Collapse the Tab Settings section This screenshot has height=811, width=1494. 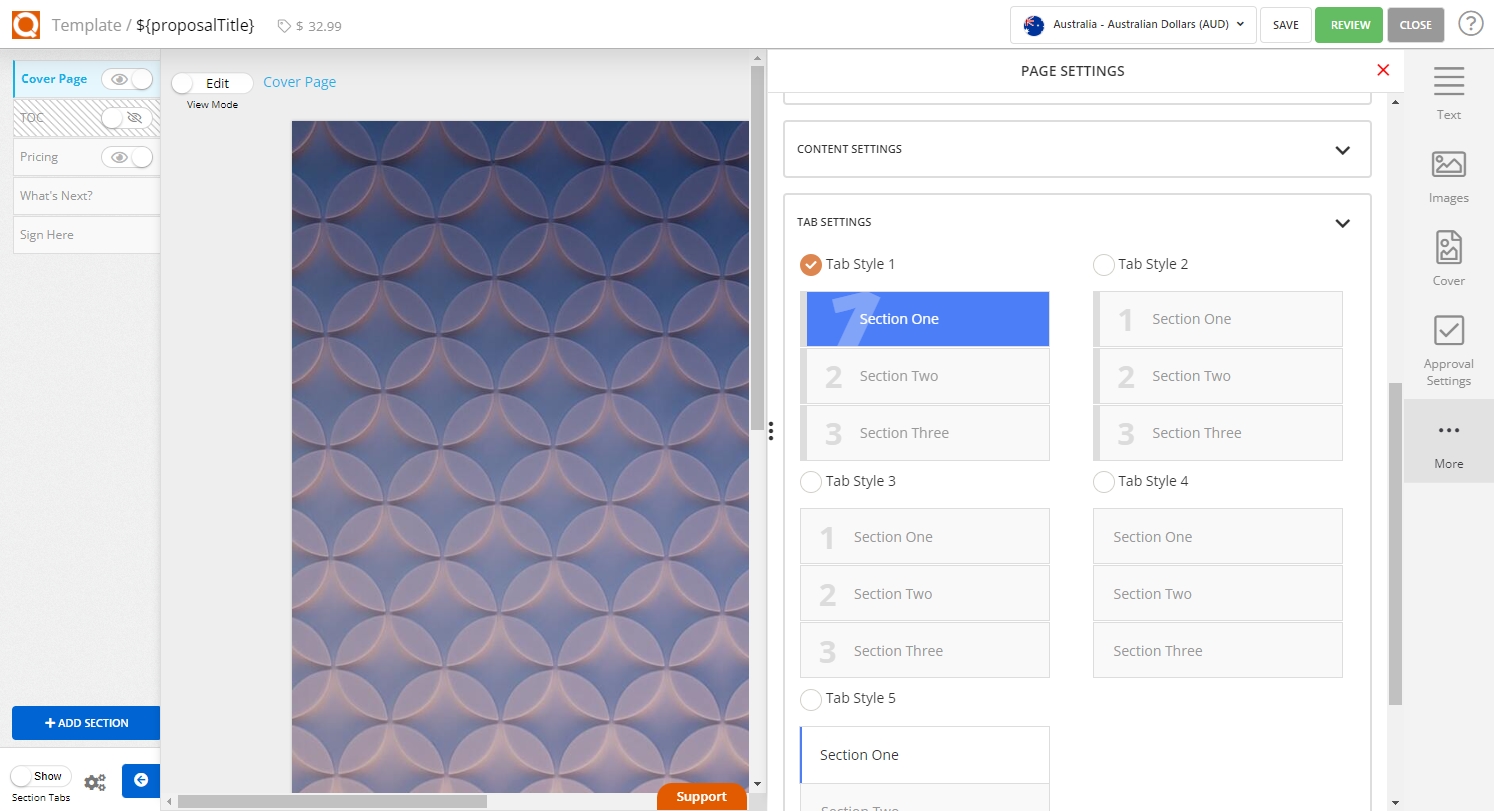tap(1342, 223)
